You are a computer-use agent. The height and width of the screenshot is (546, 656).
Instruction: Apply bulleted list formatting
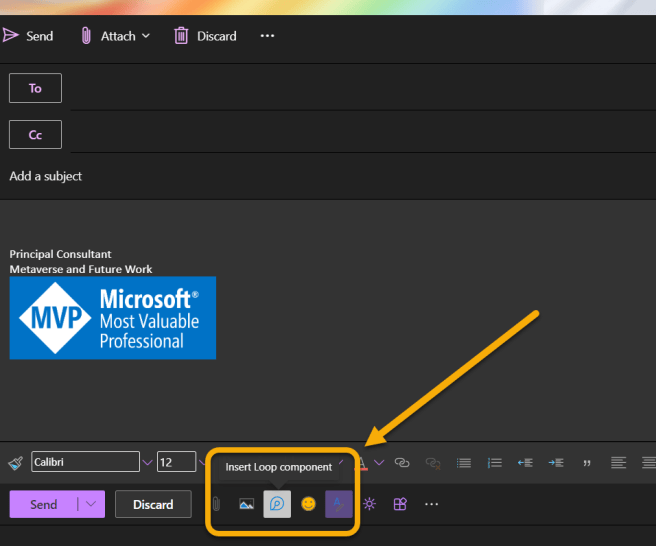click(464, 463)
